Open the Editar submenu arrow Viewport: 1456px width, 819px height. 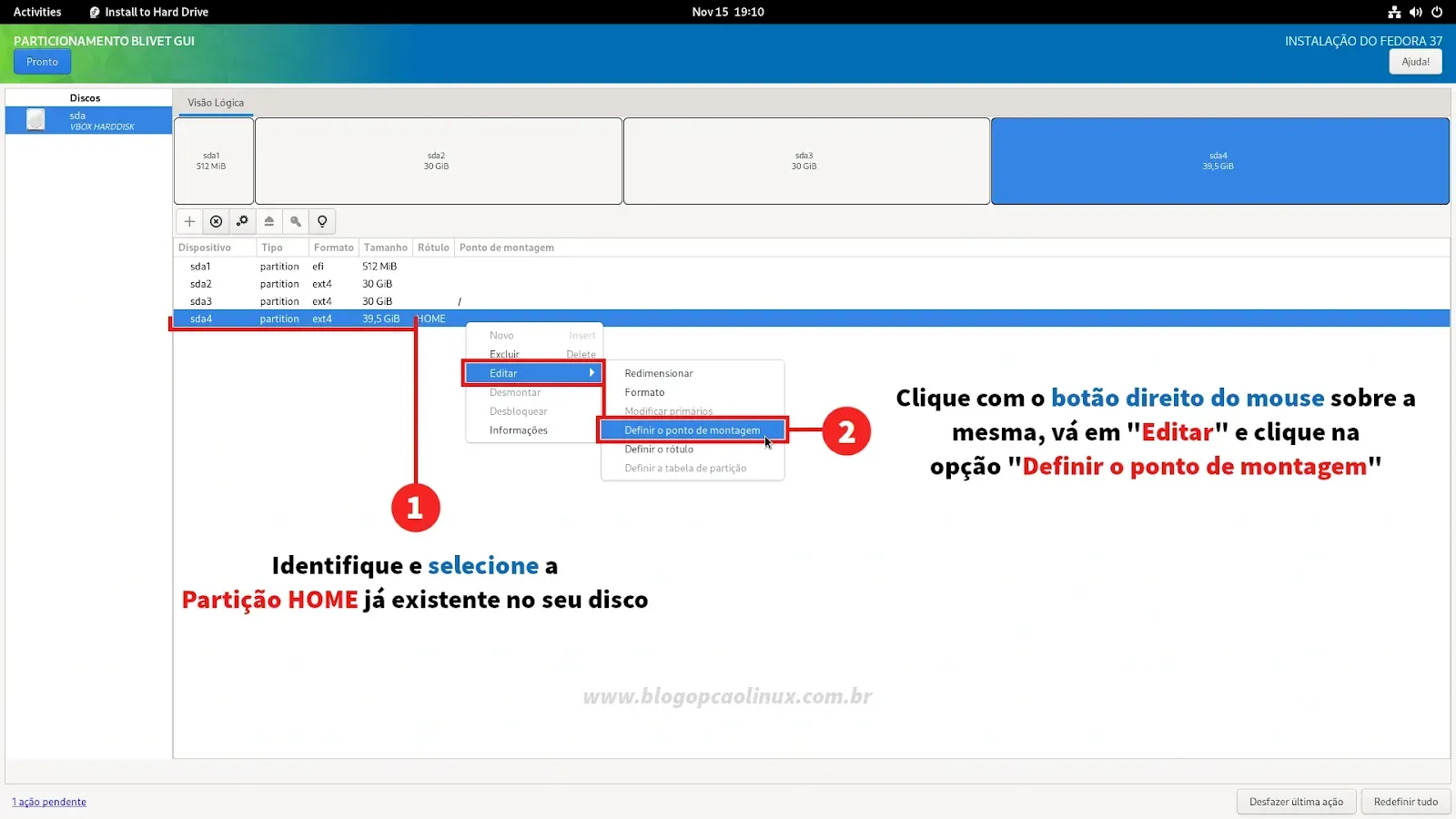591,373
